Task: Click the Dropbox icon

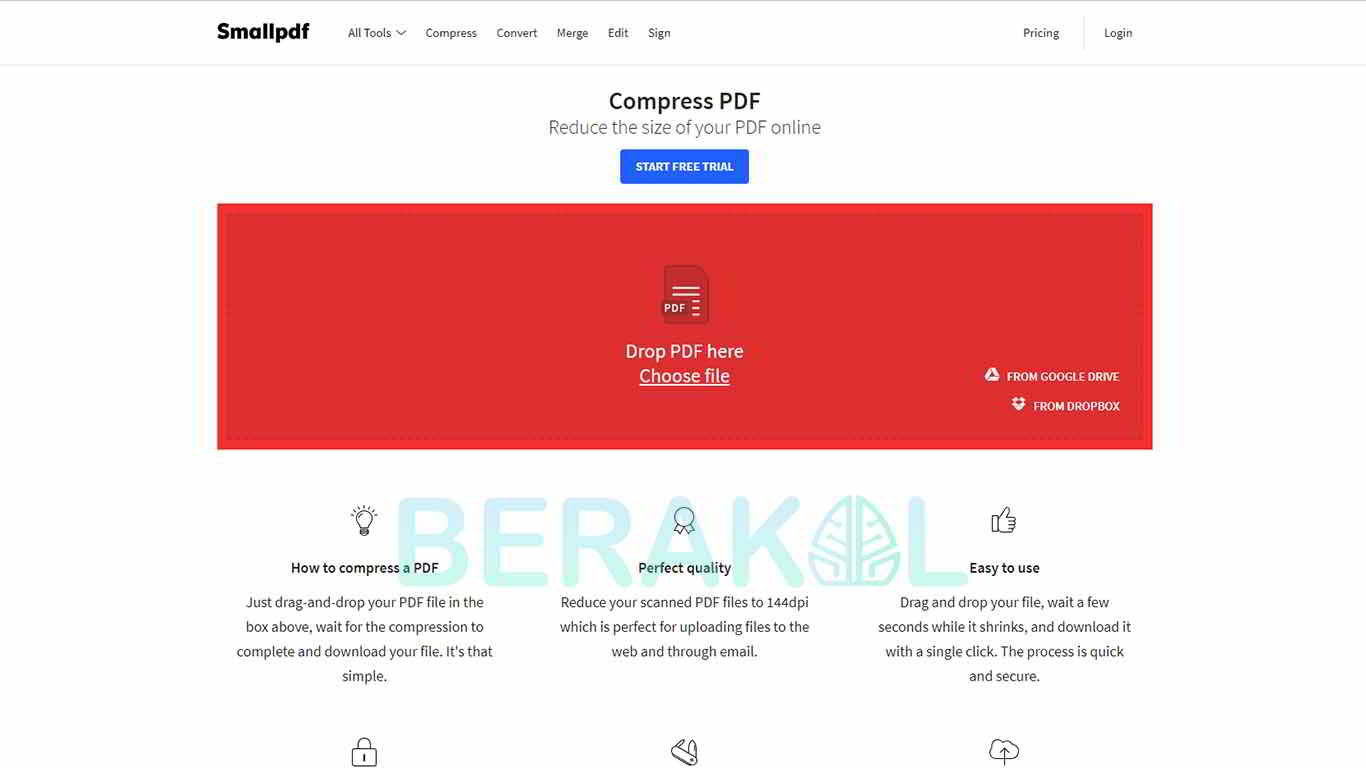Action: click(1018, 404)
